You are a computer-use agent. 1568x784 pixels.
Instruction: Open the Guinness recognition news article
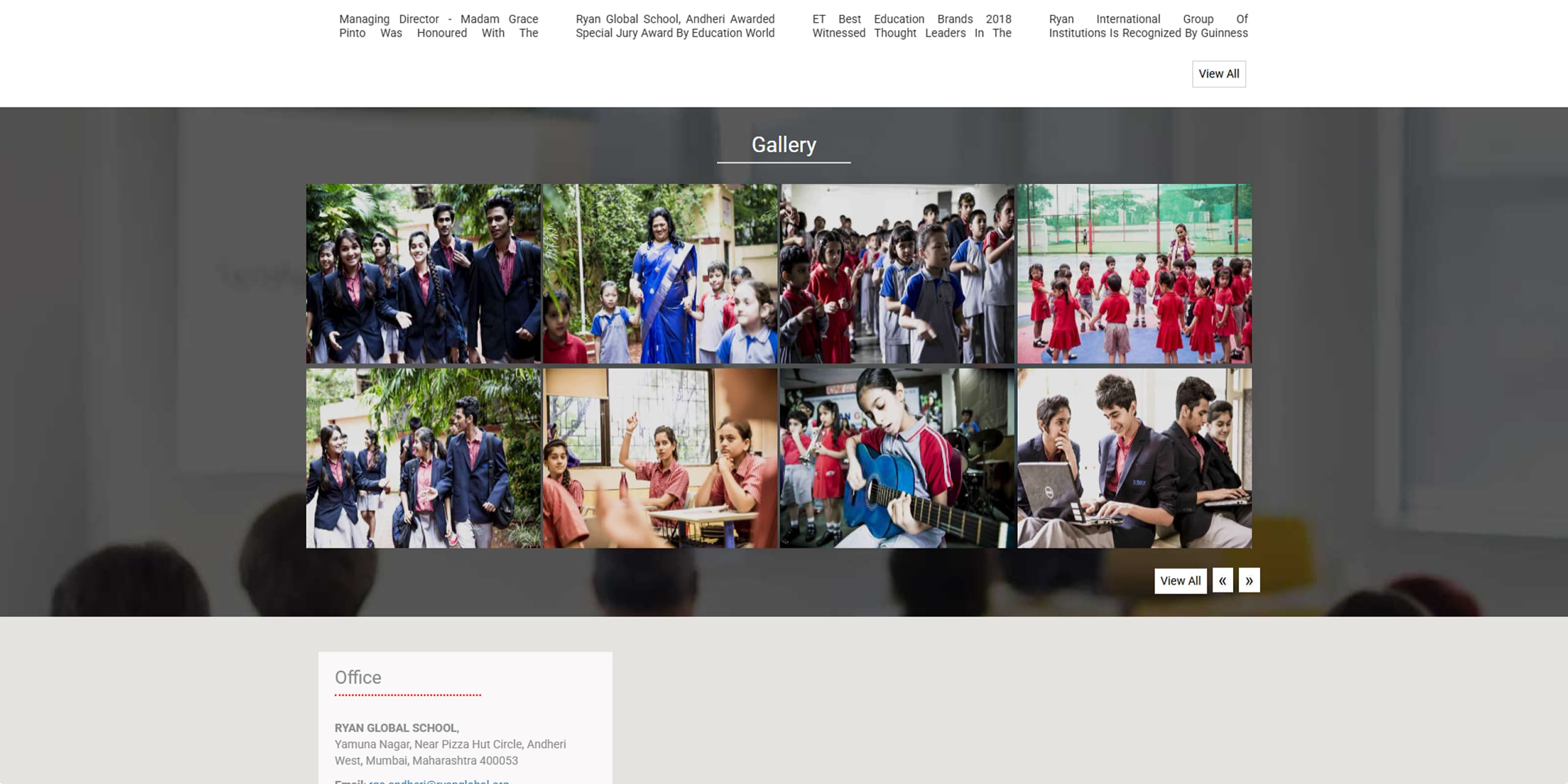point(1148,26)
